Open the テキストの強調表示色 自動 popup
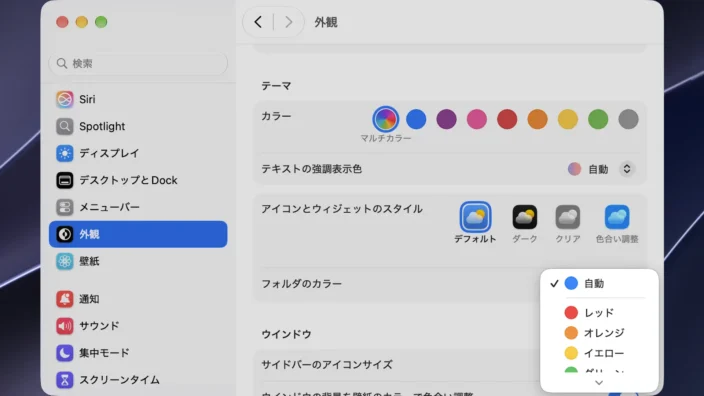Viewport: 704px width, 396px height. [601, 169]
